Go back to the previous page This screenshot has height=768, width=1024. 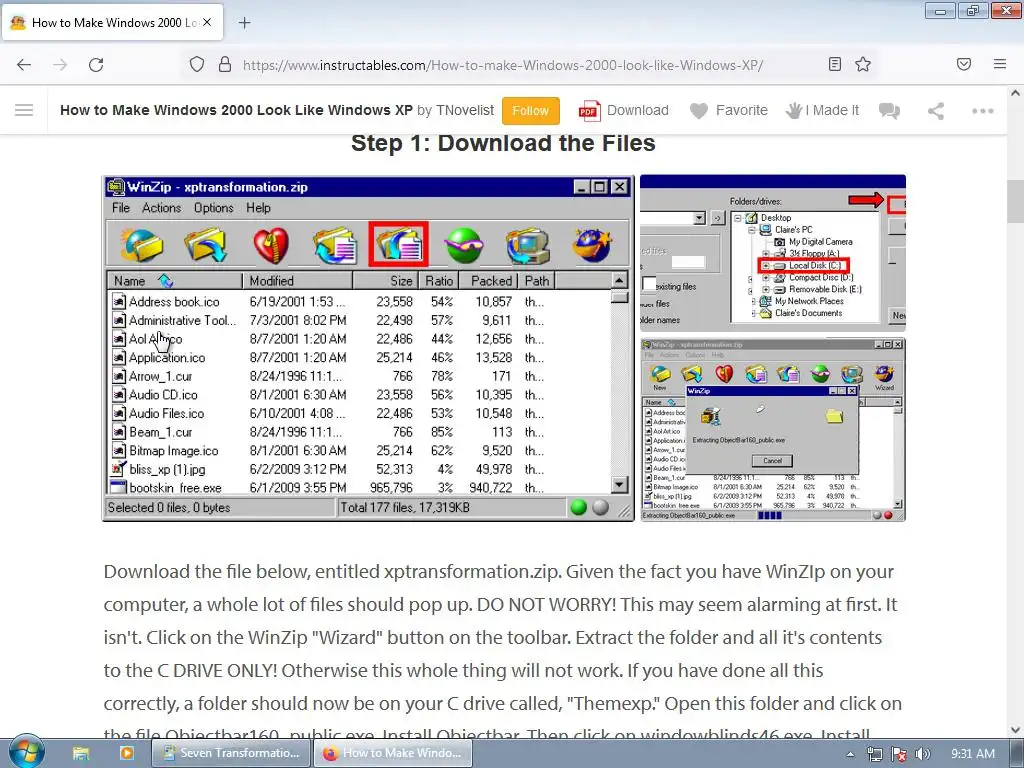(x=24, y=65)
